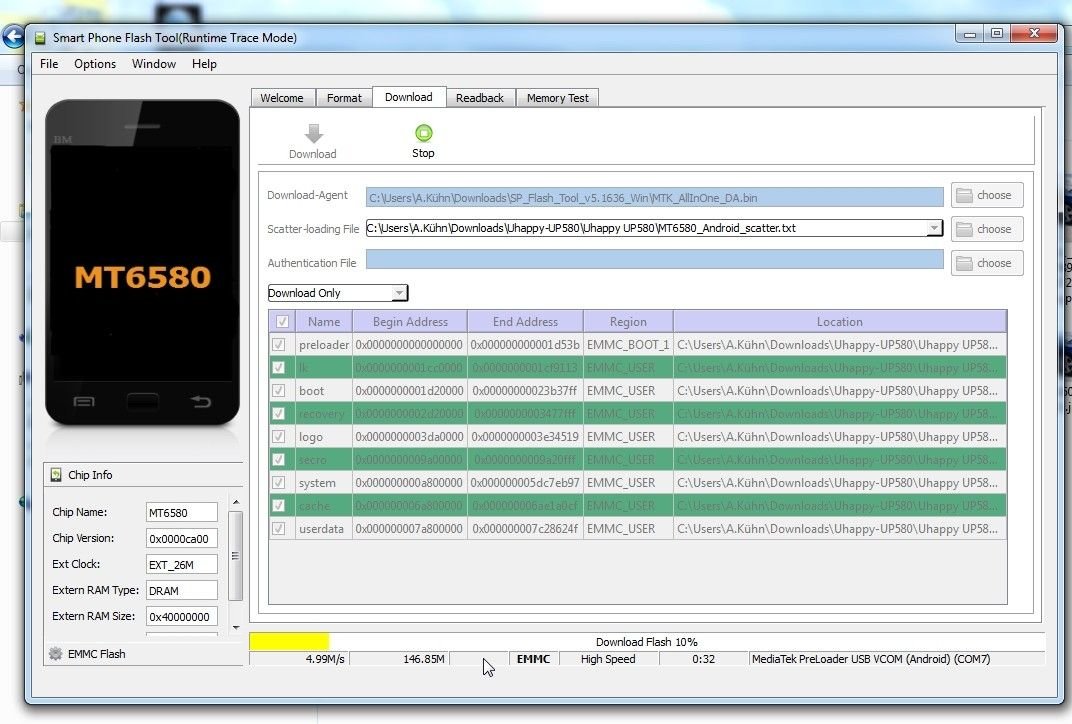Image resolution: width=1072 pixels, height=724 pixels.
Task: Click the EMMC Flash label
Action: (x=96, y=654)
